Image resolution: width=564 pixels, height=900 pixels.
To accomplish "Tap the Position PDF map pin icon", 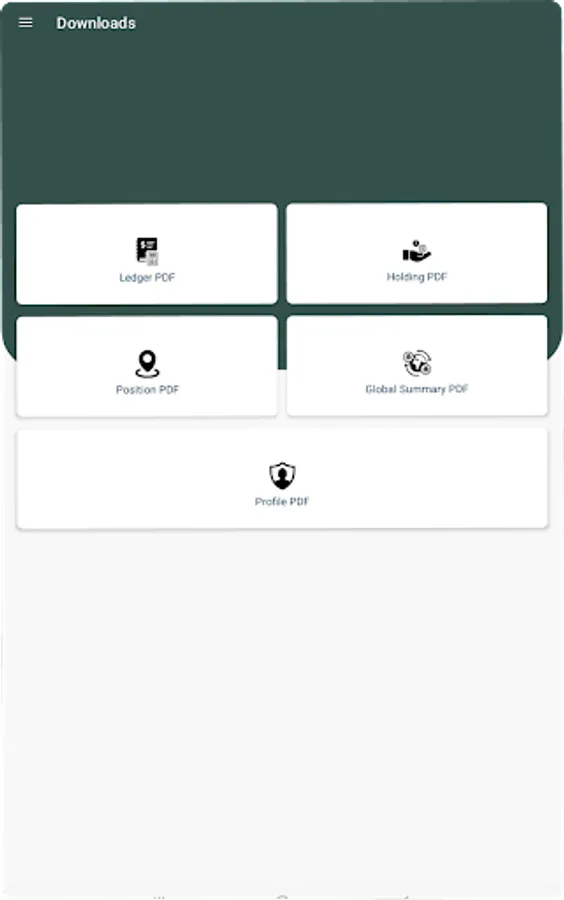I will pyautogui.click(x=147, y=364).
